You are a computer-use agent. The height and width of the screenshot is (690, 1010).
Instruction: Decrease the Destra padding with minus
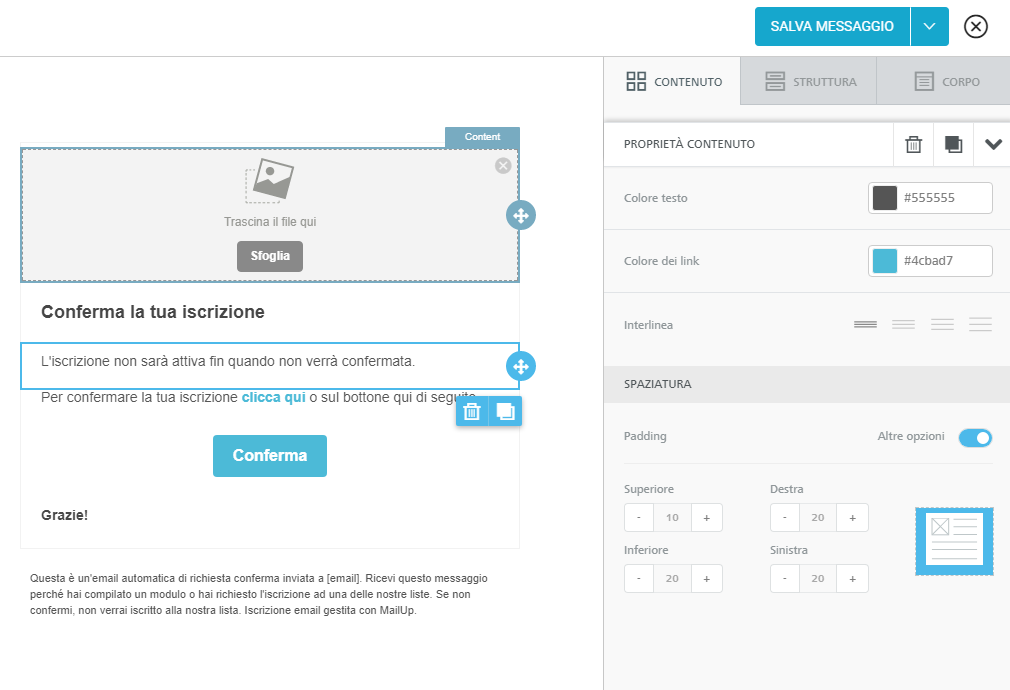[x=785, y=518]
